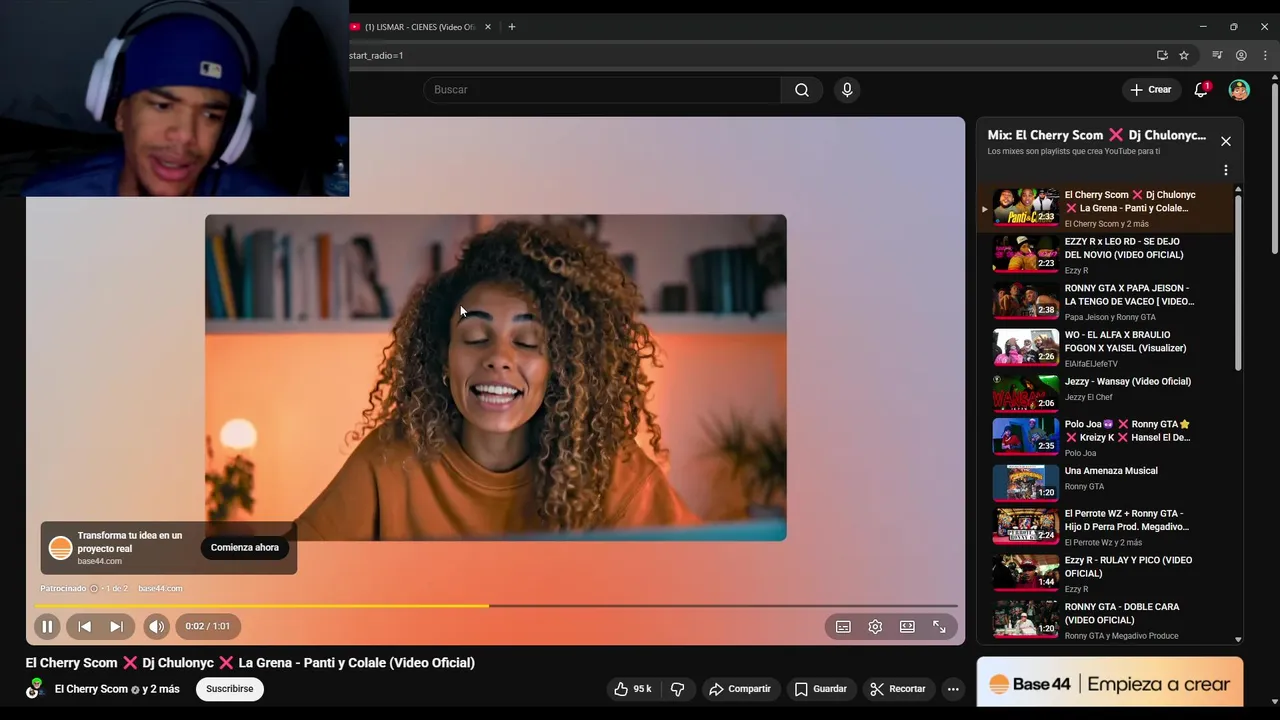This screenshot has height=720, width=1280.
Task: Click the Comienza ahora ad button
Action: (x=244, y=548)
